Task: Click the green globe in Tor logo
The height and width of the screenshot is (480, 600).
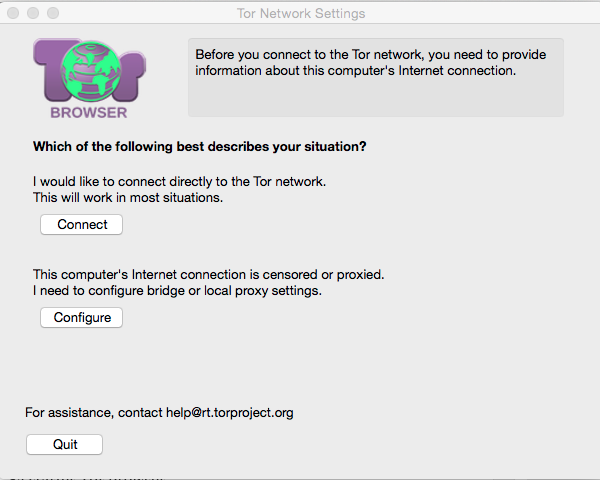Action: 91,71
